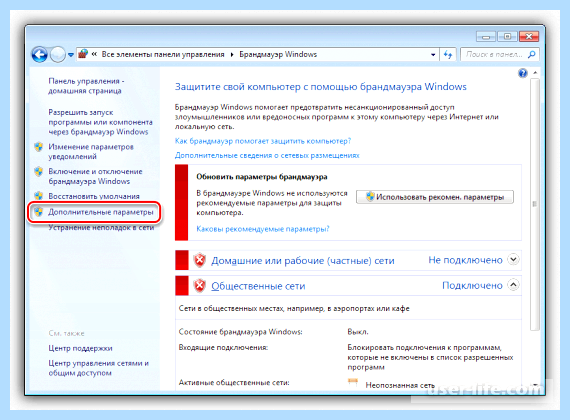
Task: Open the address bar history dropdown
Action: pos(433,55)
